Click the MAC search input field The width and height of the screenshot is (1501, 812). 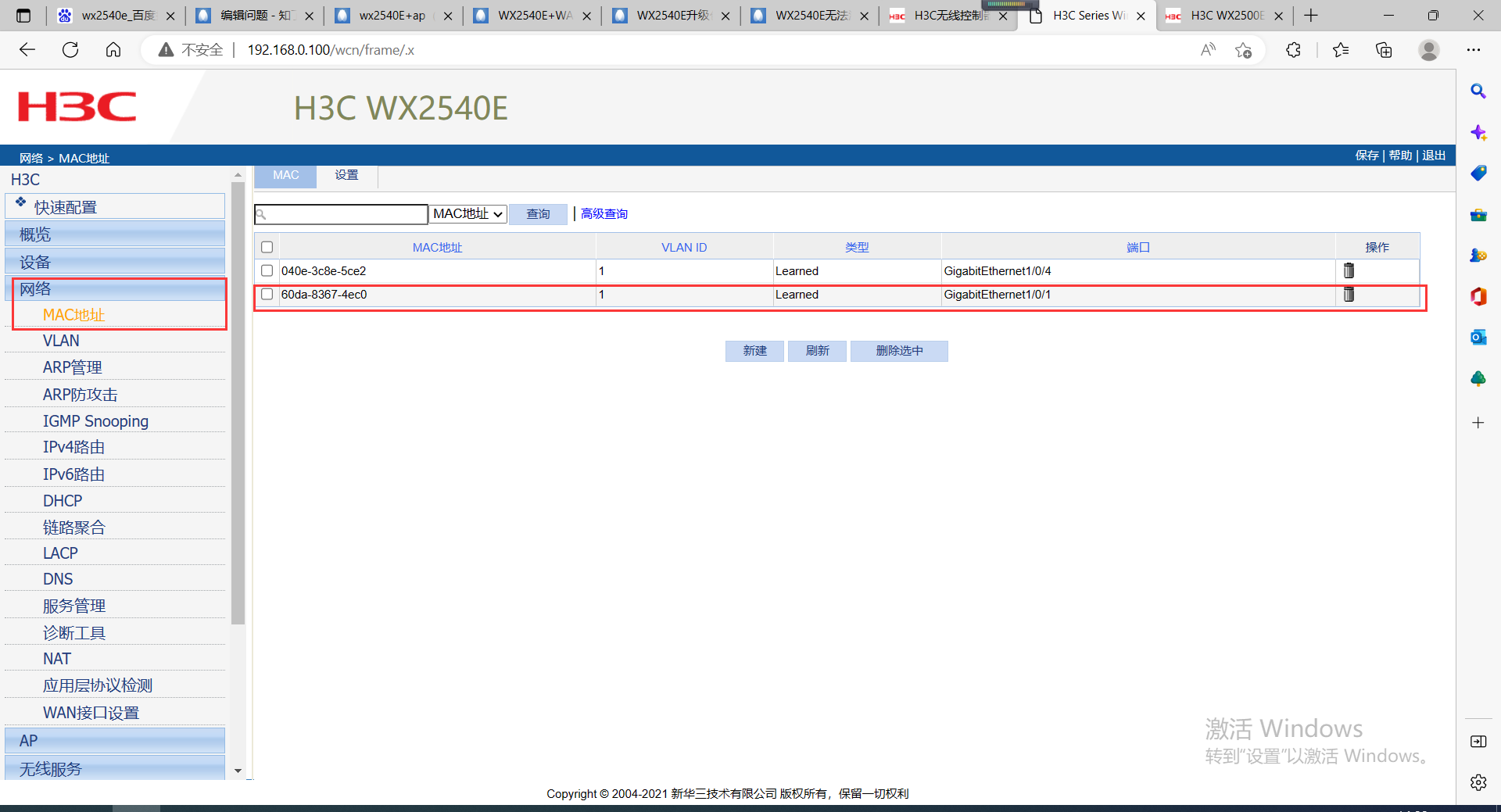pyautogui.click(x=341, y=214)
